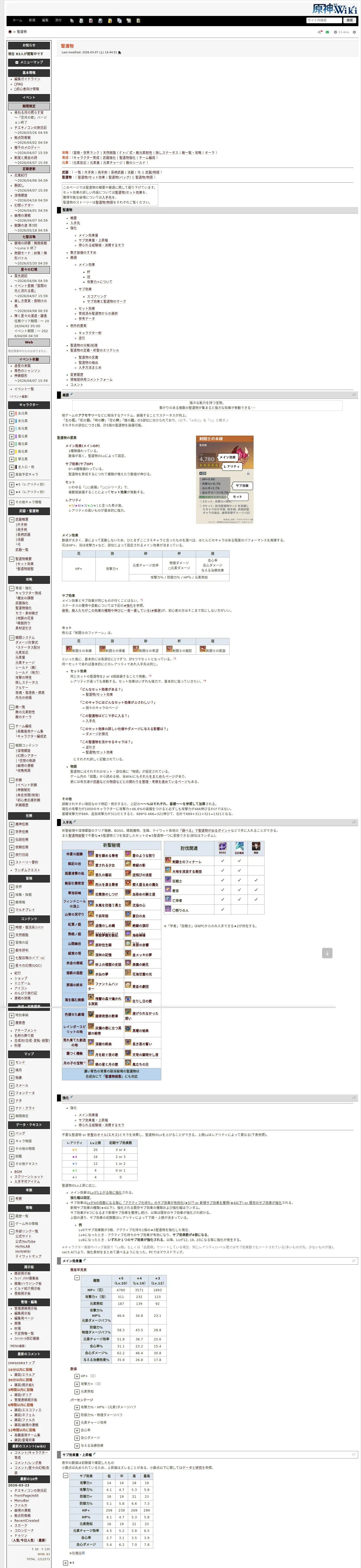The width and height of the screenshot is (361, 1568).
Task: Open the 編集 menu item
Action: coord(45,20)
